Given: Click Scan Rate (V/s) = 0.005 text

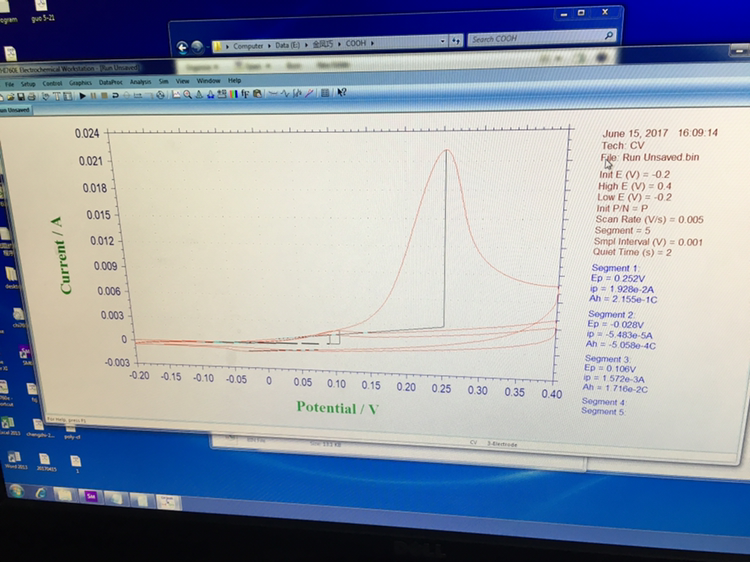Looking at the screenshot, I should point(649,220).
